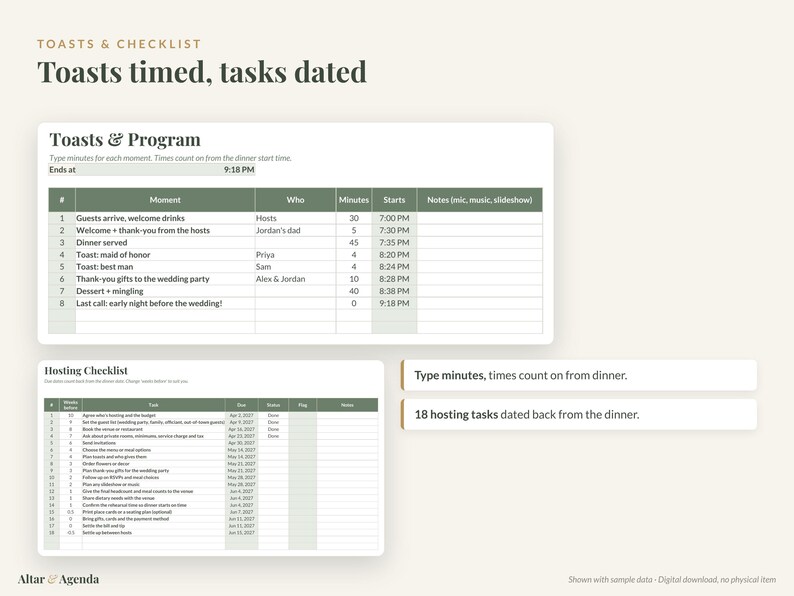The image size is (794, 596).
Task: Select the 'Toast: maid of honor' cell
Action: point(165,255)
